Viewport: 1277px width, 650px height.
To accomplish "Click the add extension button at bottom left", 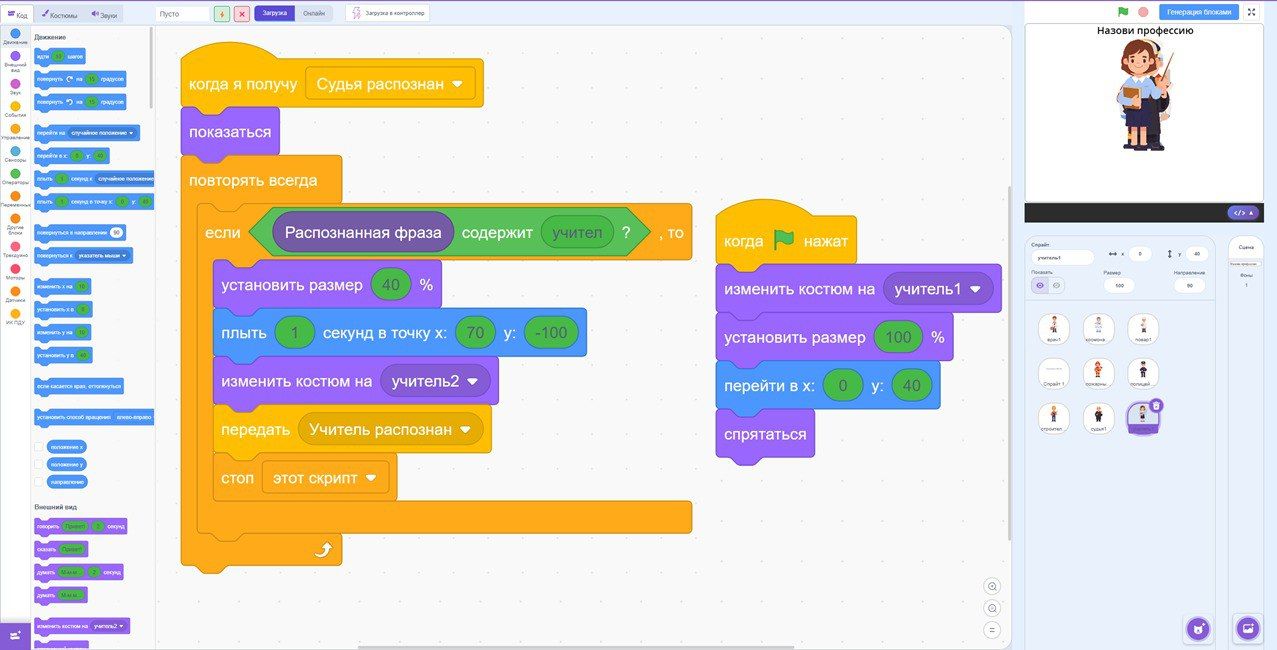I will point(15,636).
